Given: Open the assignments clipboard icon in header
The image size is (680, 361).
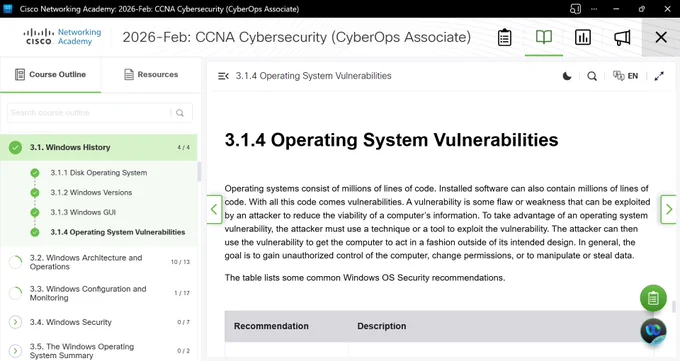Looking at the screenshot, I should [504, 38].
